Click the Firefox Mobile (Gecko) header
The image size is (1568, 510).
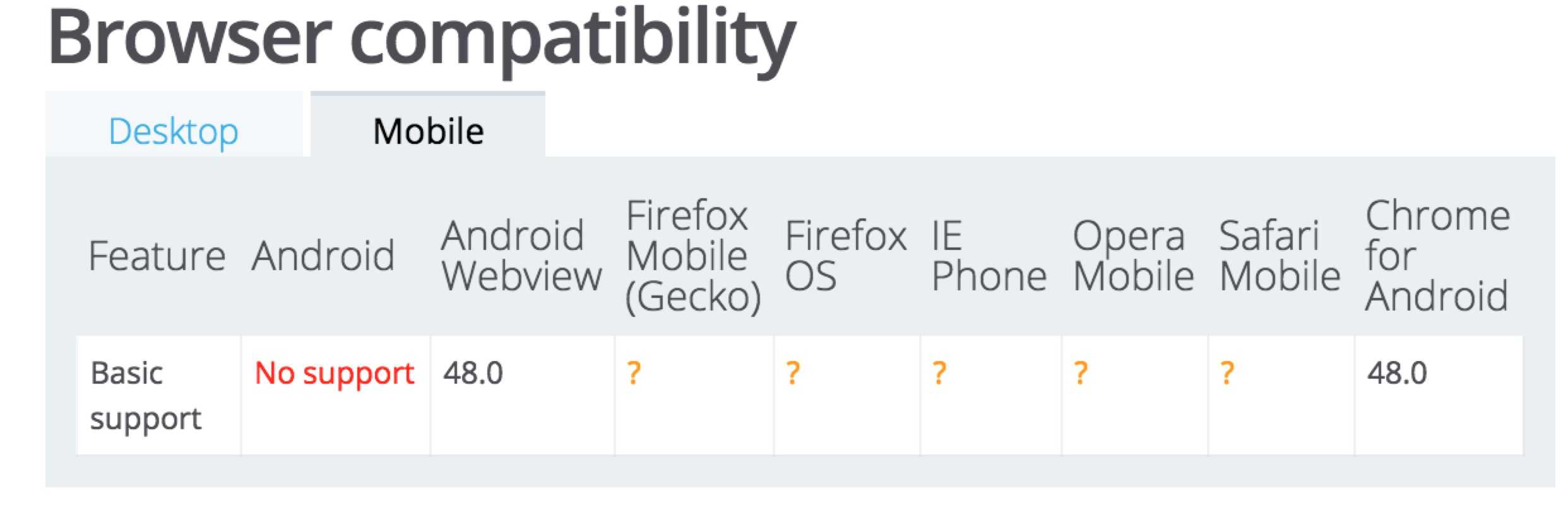coord(693,256)
